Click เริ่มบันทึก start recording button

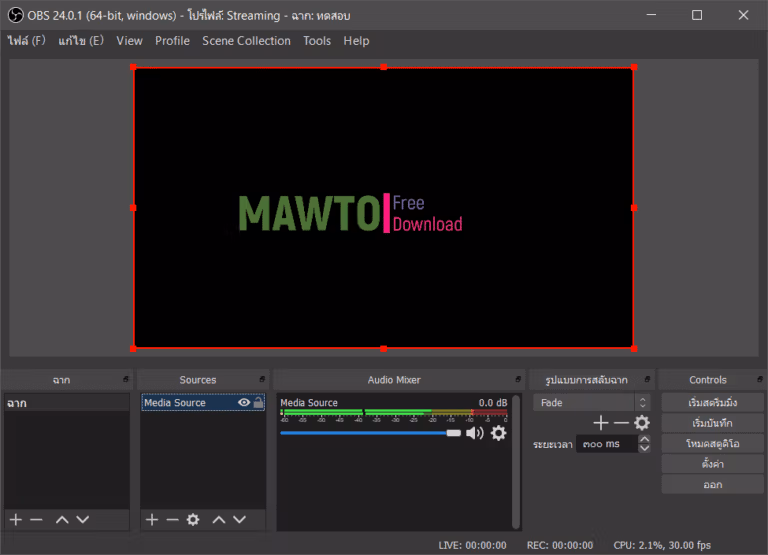click(712, 423)
